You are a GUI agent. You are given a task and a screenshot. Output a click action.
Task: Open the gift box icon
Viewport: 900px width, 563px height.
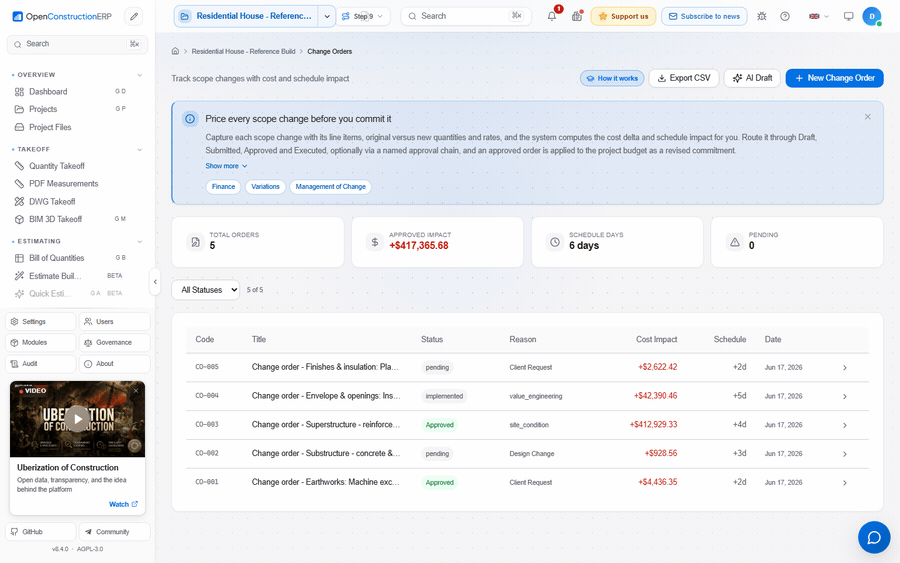point(577,16)
